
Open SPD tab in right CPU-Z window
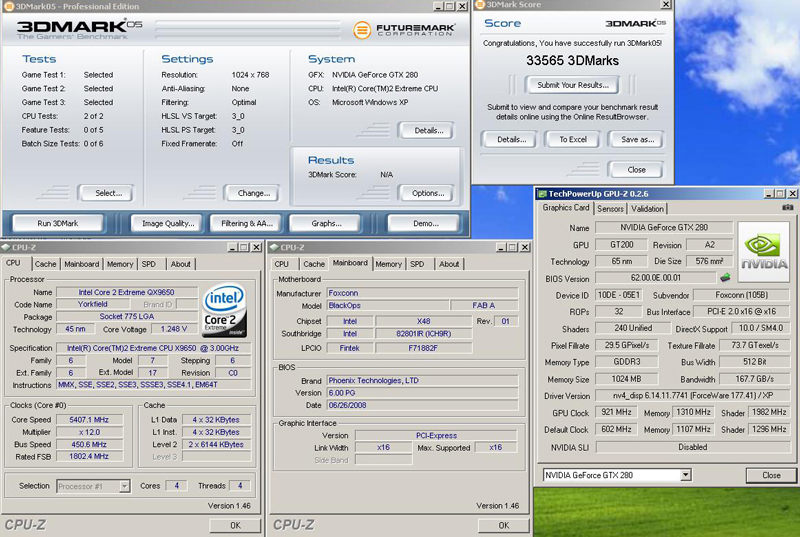click(x=417, y=264)
